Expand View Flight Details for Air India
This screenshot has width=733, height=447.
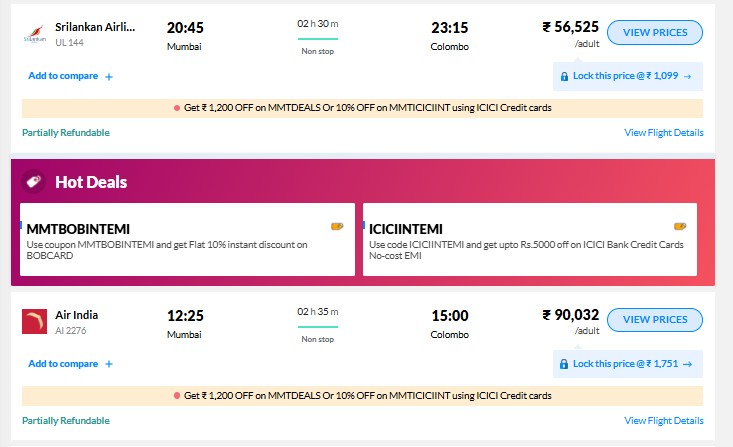click(663, 420)
